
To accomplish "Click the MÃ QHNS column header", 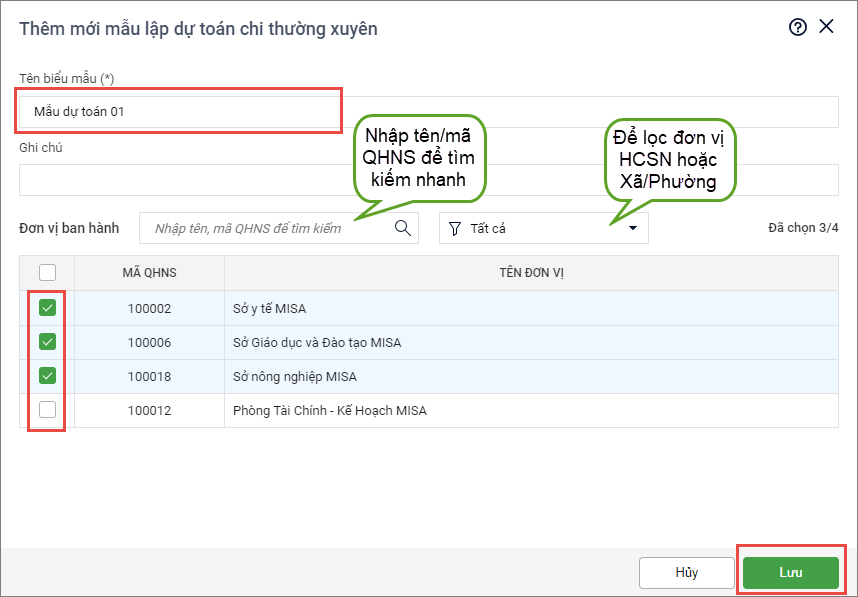I will (x=149, y=272).
